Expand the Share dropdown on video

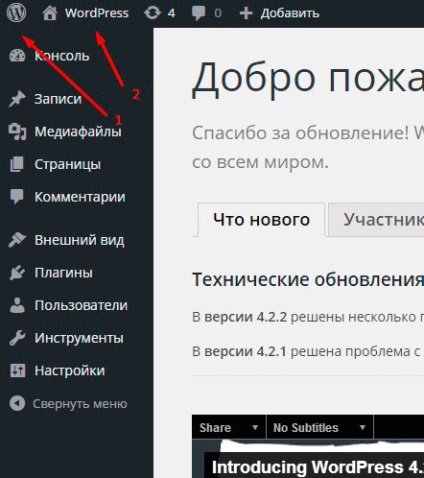coord(229,427)
